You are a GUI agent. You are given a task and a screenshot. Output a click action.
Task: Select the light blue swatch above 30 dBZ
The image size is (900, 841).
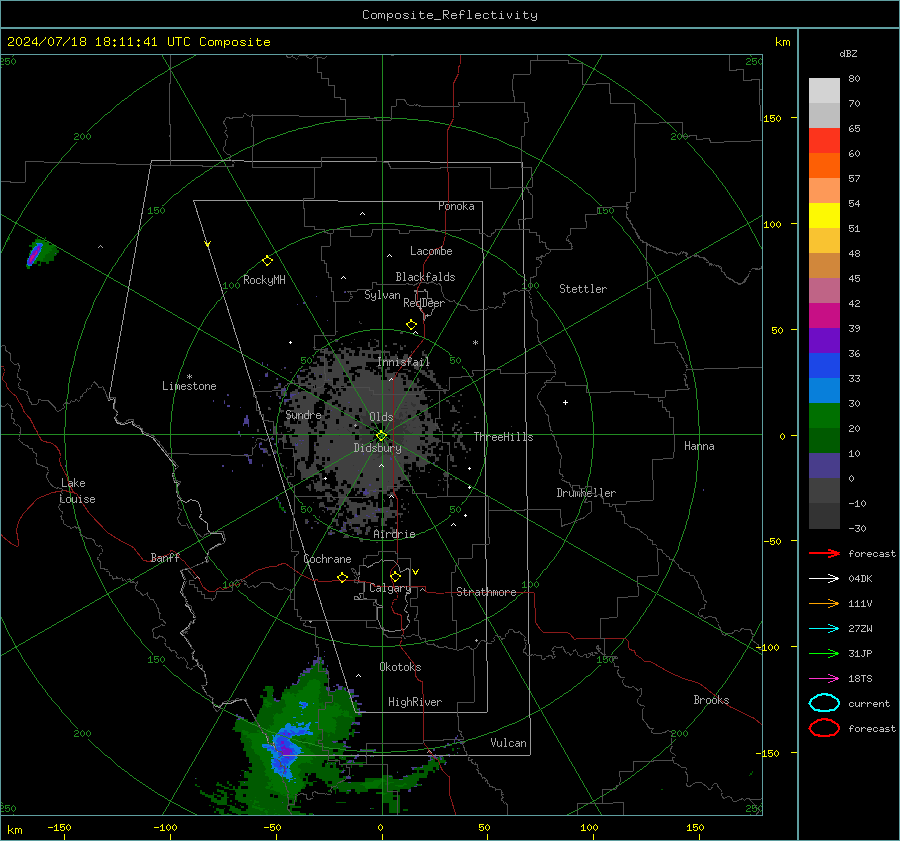click(824, 390)
